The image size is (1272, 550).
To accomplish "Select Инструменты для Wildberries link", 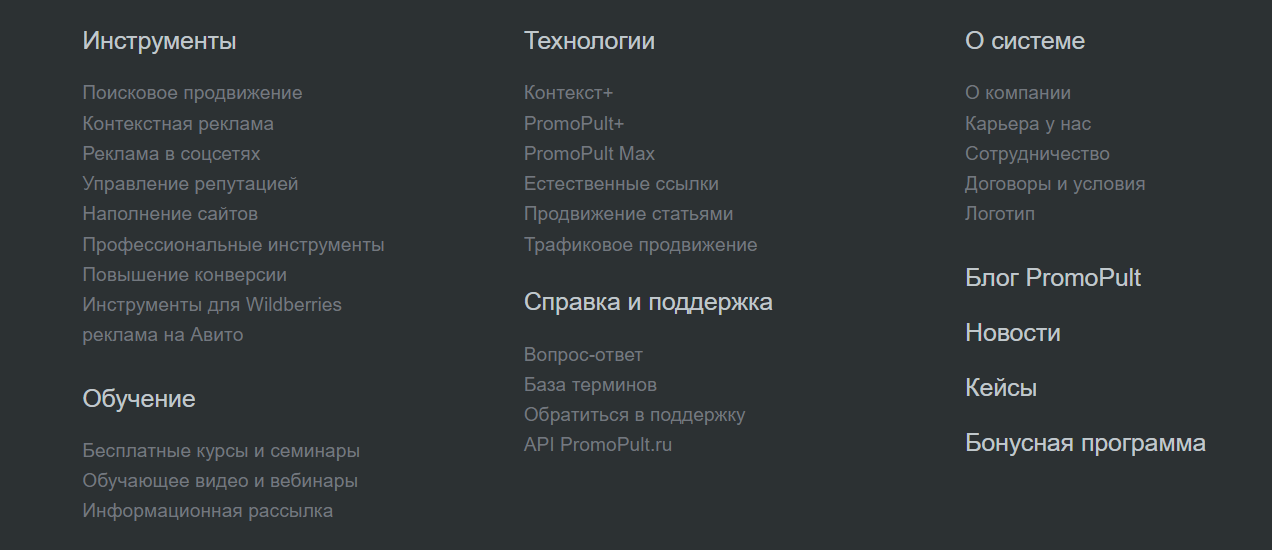I will 212,304.
